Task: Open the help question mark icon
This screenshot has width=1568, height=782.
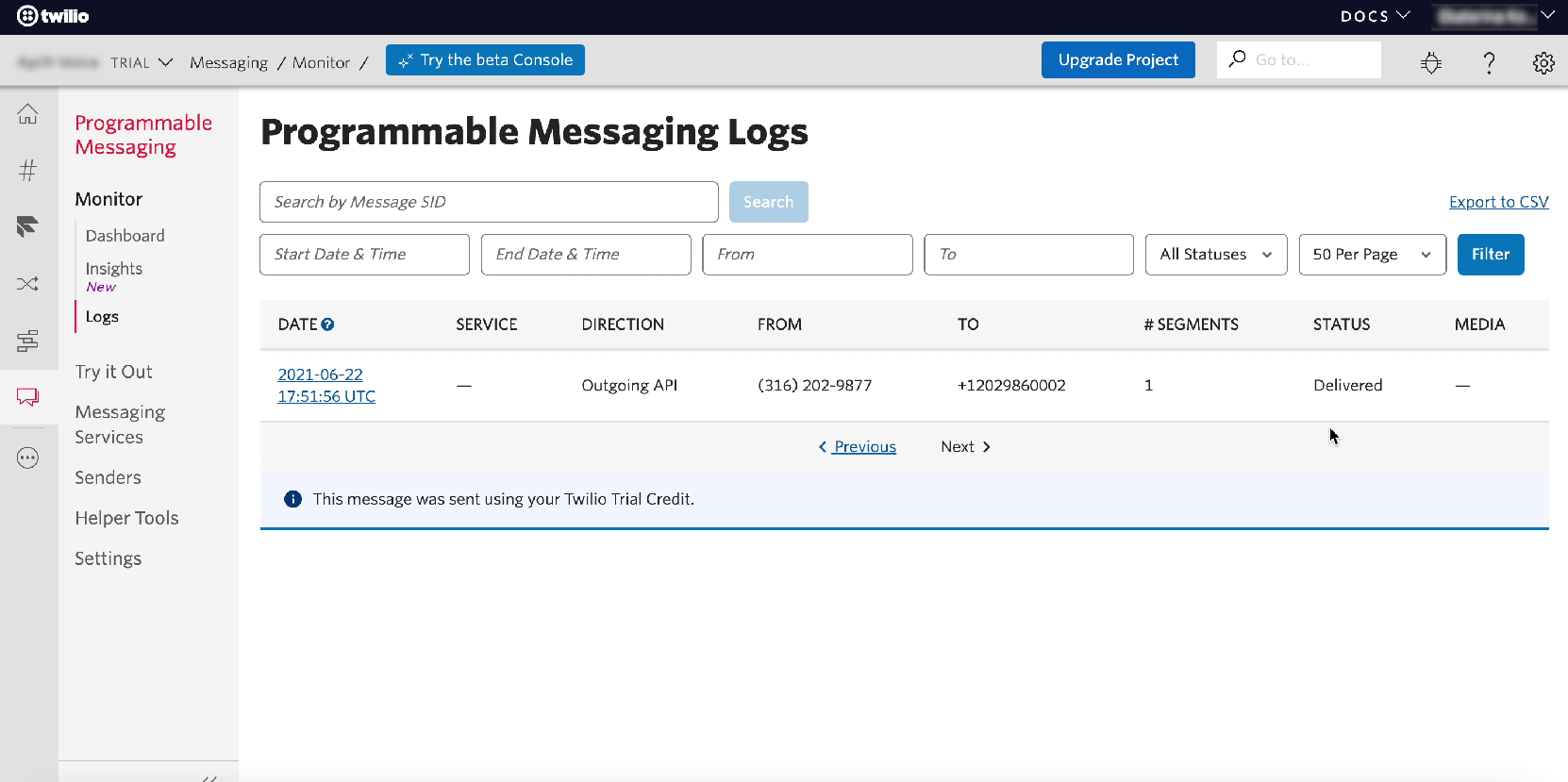Action: [x=1489, y=63]
